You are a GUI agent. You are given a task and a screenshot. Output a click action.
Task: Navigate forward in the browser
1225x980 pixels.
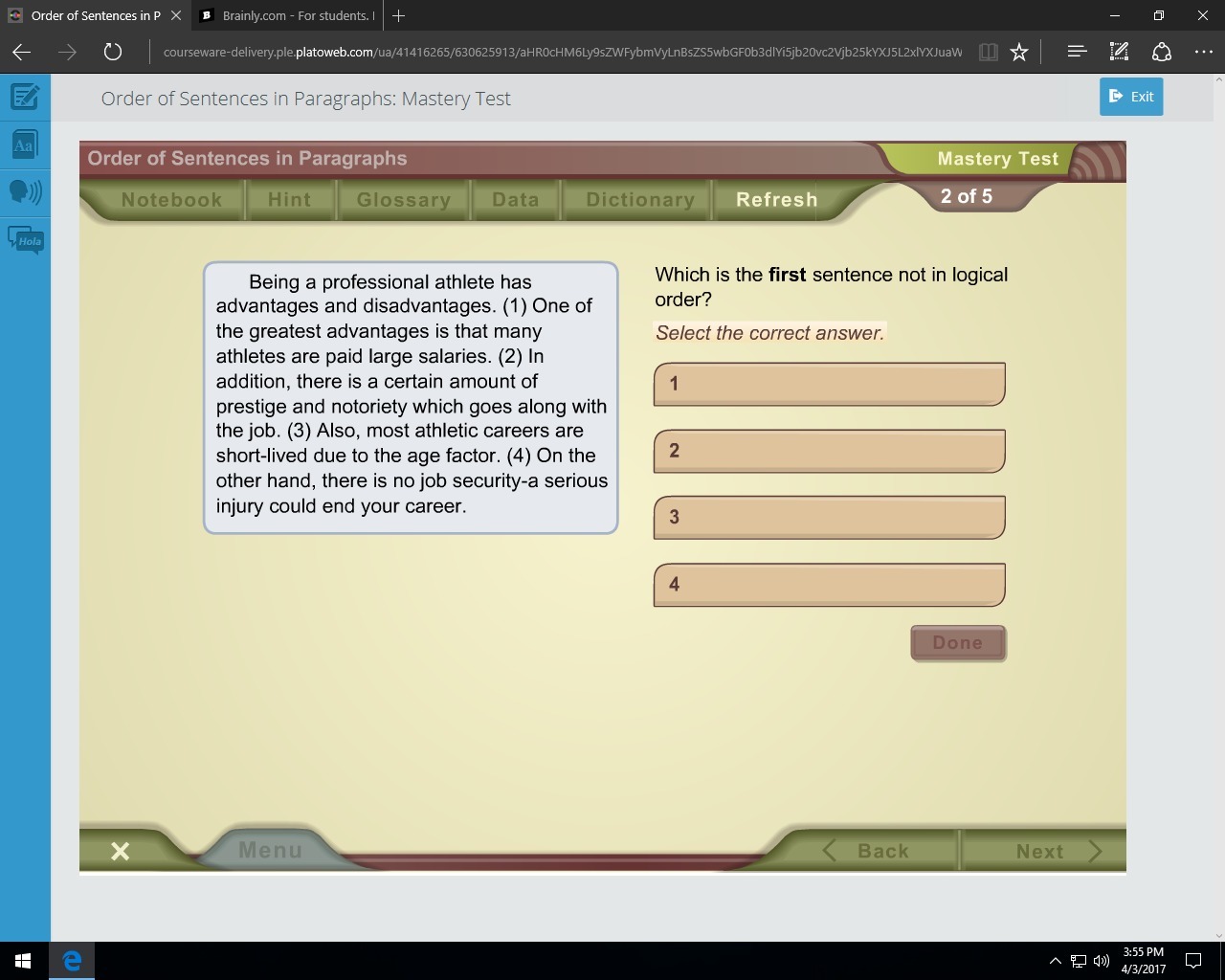click(x=67, y=52)
